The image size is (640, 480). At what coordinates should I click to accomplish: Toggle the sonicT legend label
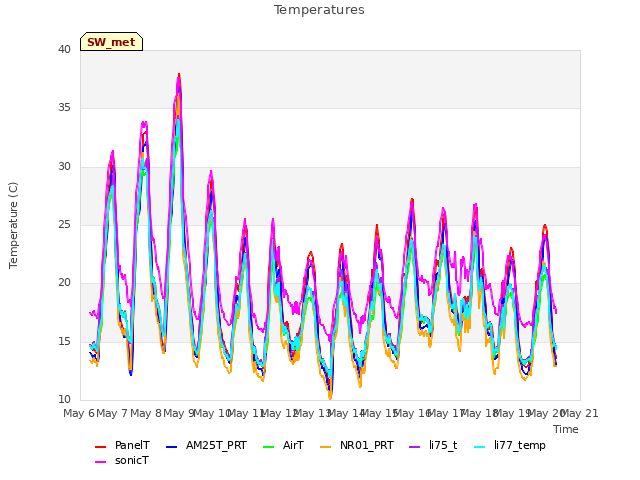[x=132, y=460]
